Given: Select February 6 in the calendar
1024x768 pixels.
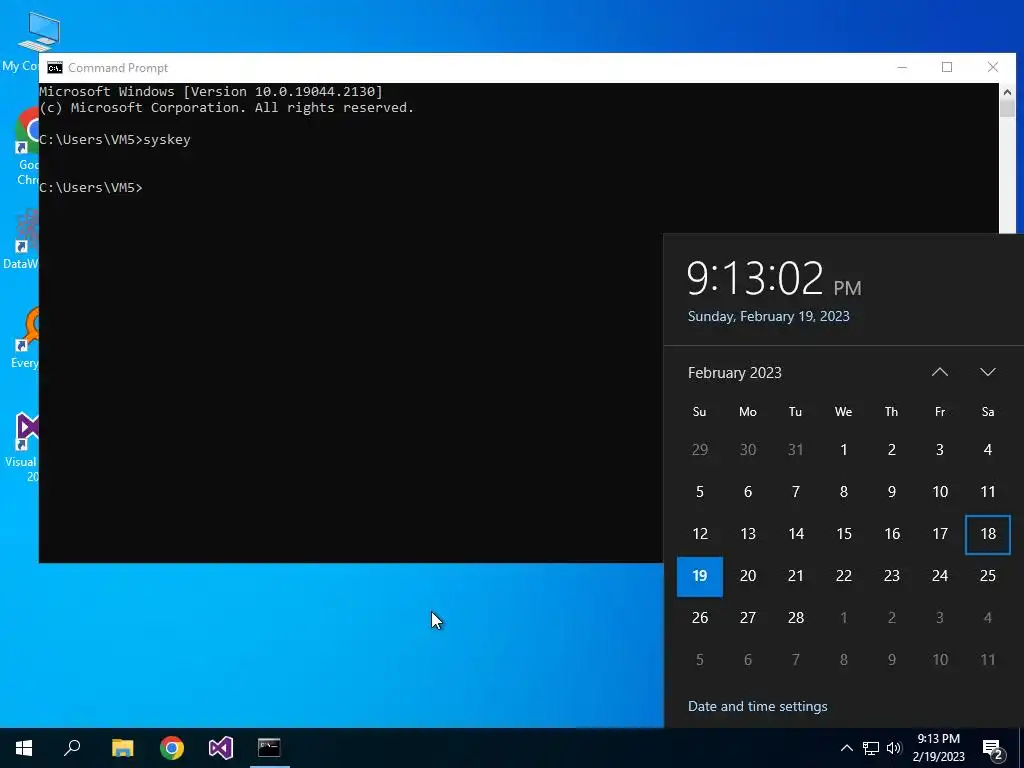Looking at the screenshot, I should coord(748,492).
